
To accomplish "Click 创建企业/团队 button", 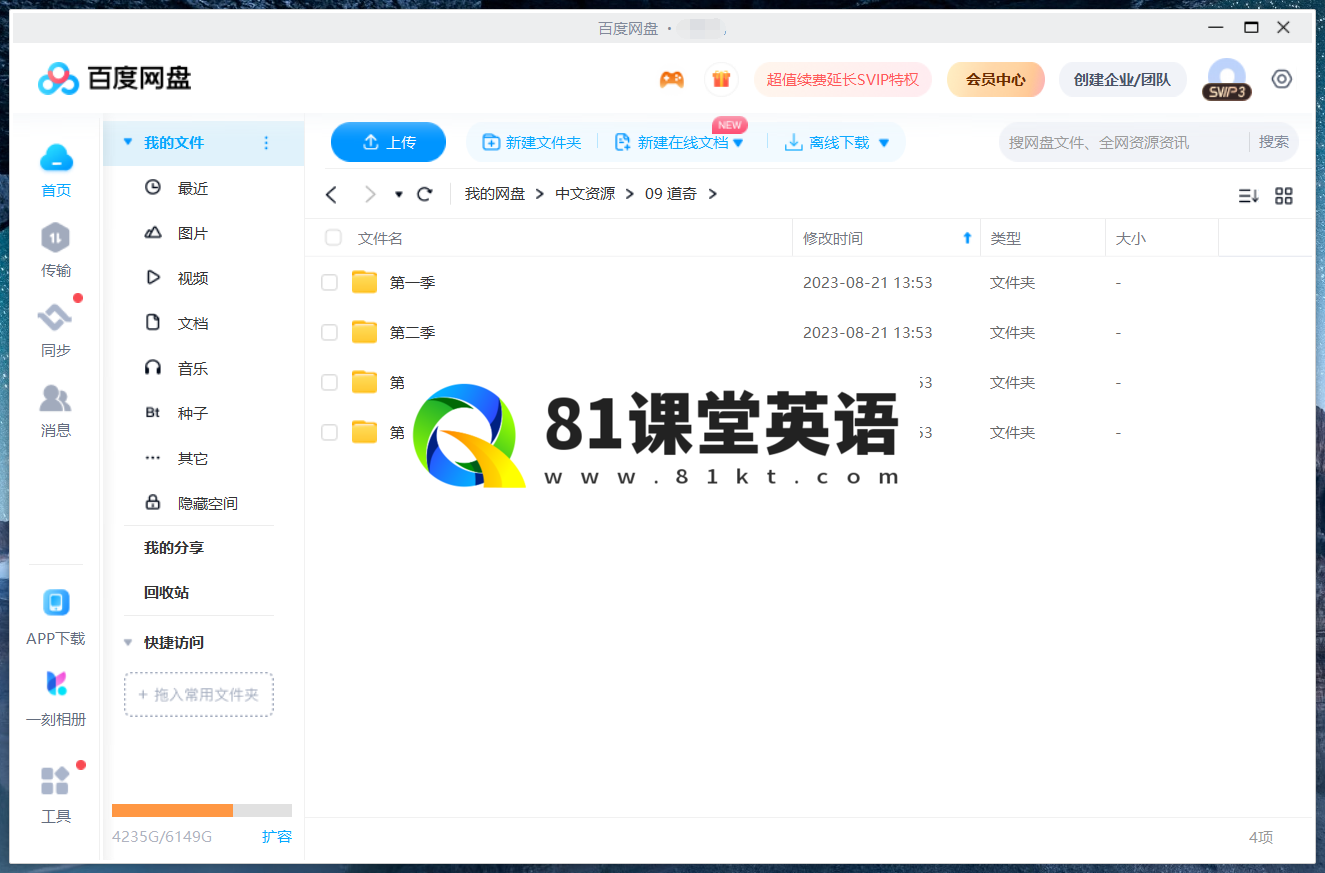I will tap(1122, 79).
